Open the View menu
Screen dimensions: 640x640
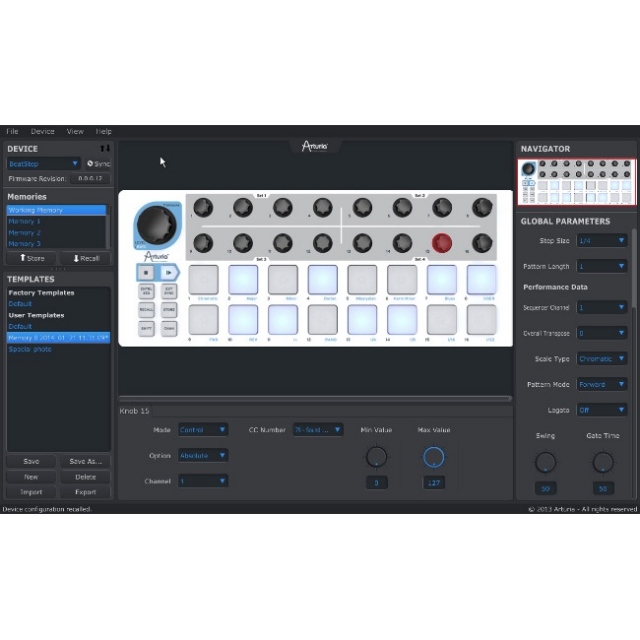[75, 131]
